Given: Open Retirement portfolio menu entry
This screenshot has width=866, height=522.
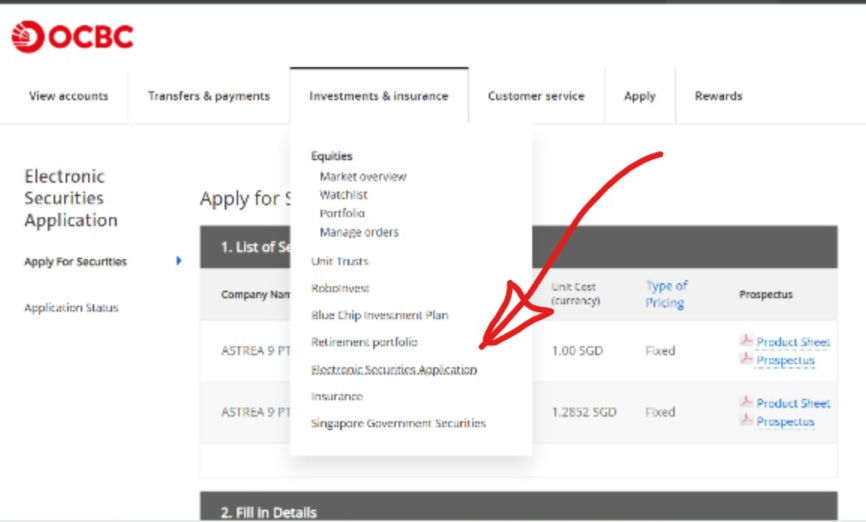Looking at the screenshot, I should coord(364,342).
